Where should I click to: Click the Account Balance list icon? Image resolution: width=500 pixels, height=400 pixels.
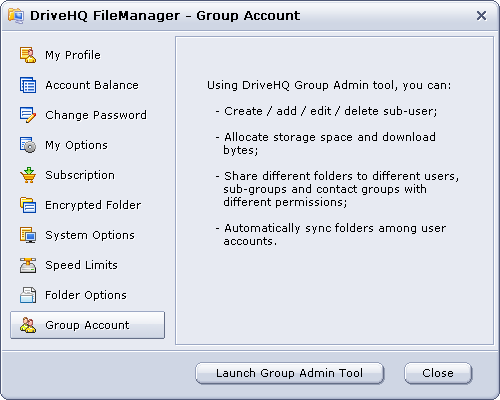pos(28,85)
